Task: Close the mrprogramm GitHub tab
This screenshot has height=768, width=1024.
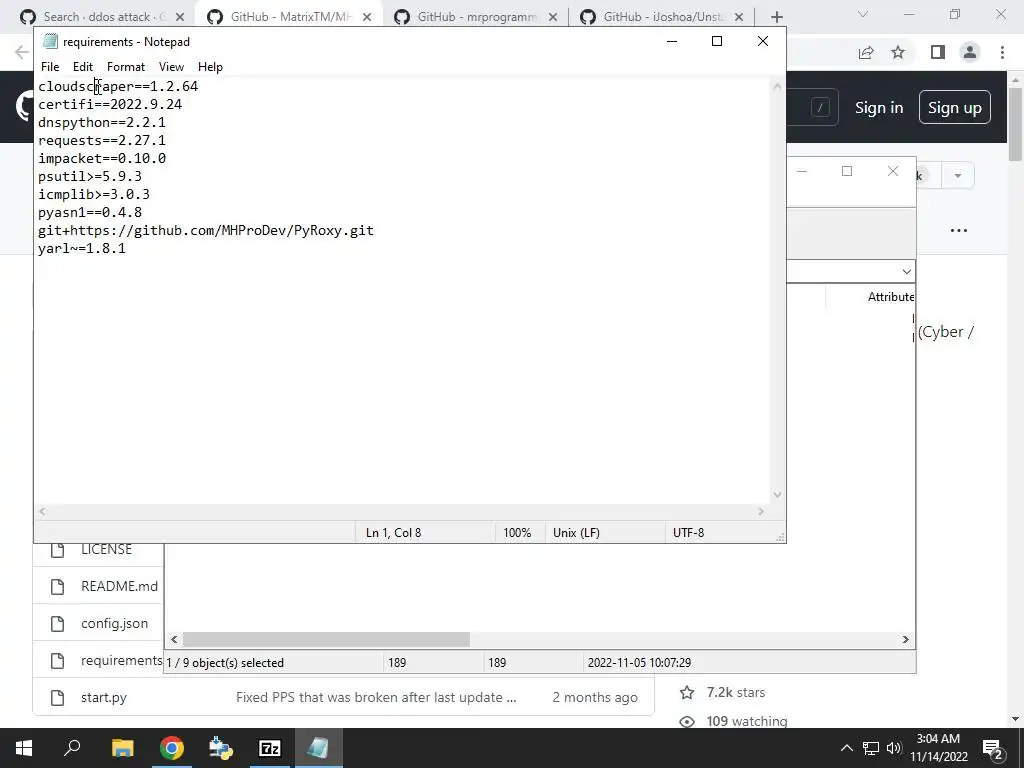Action: [553, 17]
